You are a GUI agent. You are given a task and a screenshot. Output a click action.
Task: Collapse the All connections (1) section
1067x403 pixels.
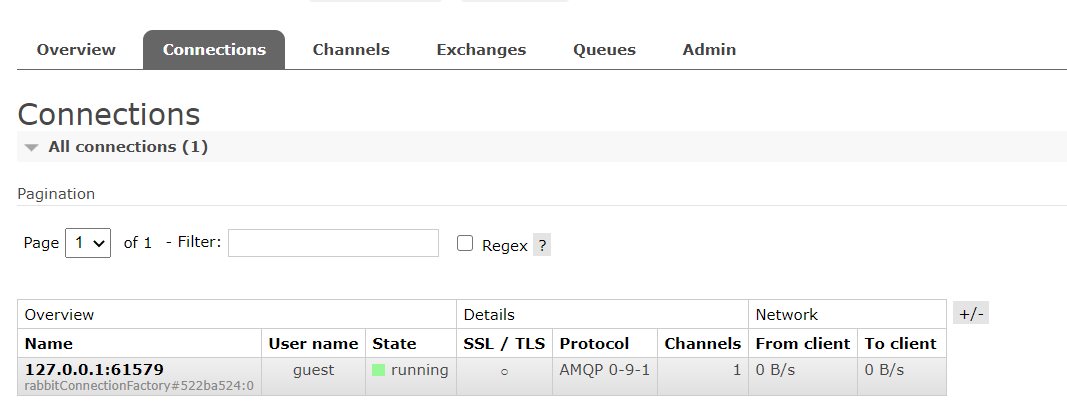click(x=128, y=147)
